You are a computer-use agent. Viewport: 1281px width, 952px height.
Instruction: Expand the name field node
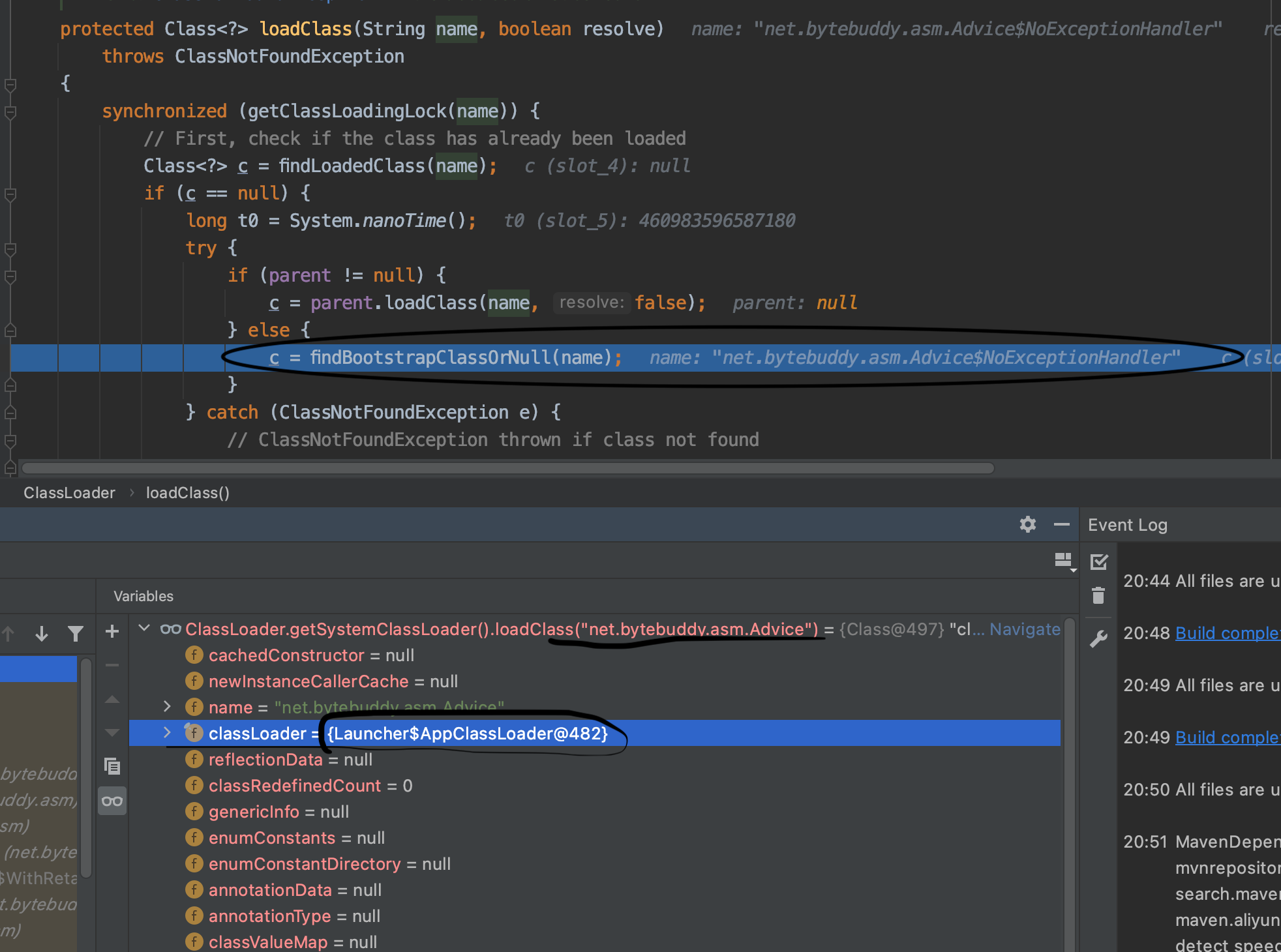click(x=167, y=707)
